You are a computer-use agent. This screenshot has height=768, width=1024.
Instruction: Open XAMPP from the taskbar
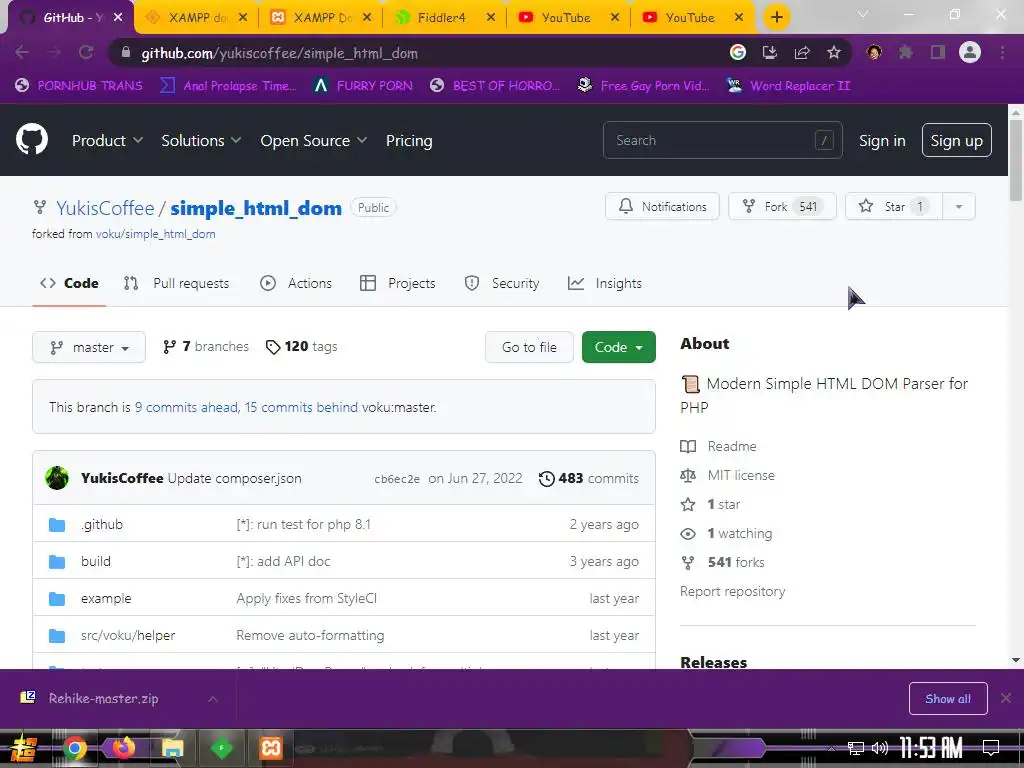click(270, 748)
